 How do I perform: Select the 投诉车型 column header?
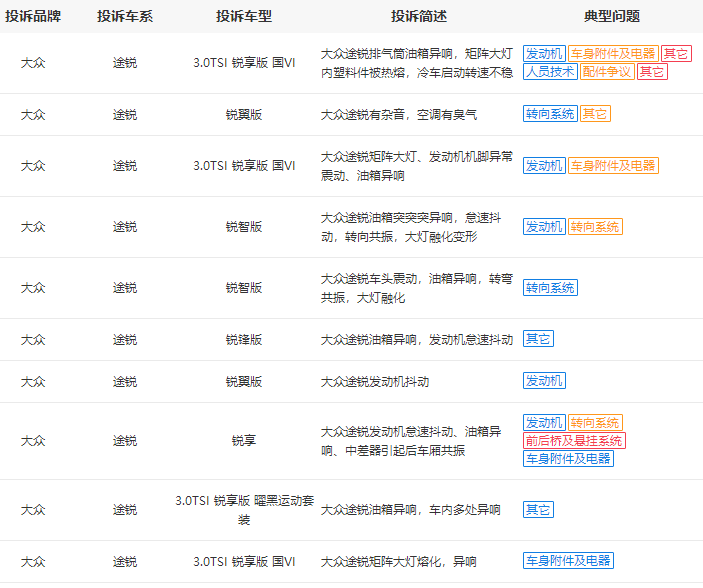click(x=244, y=16)
